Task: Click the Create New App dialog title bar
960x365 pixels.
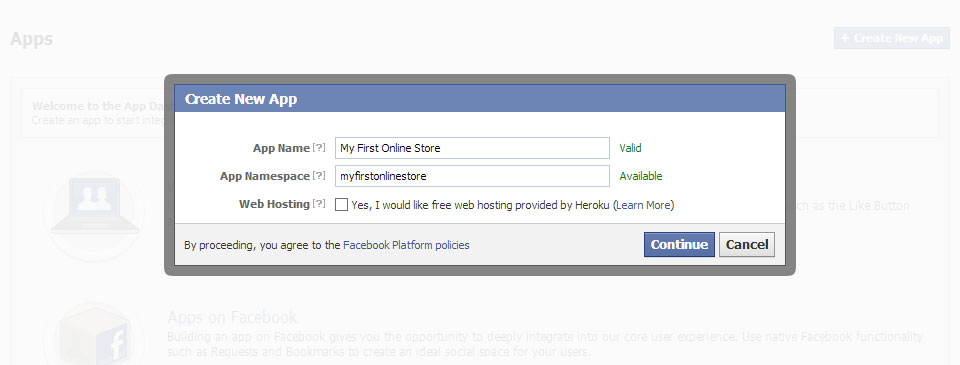Action: [x=479, y=99]
